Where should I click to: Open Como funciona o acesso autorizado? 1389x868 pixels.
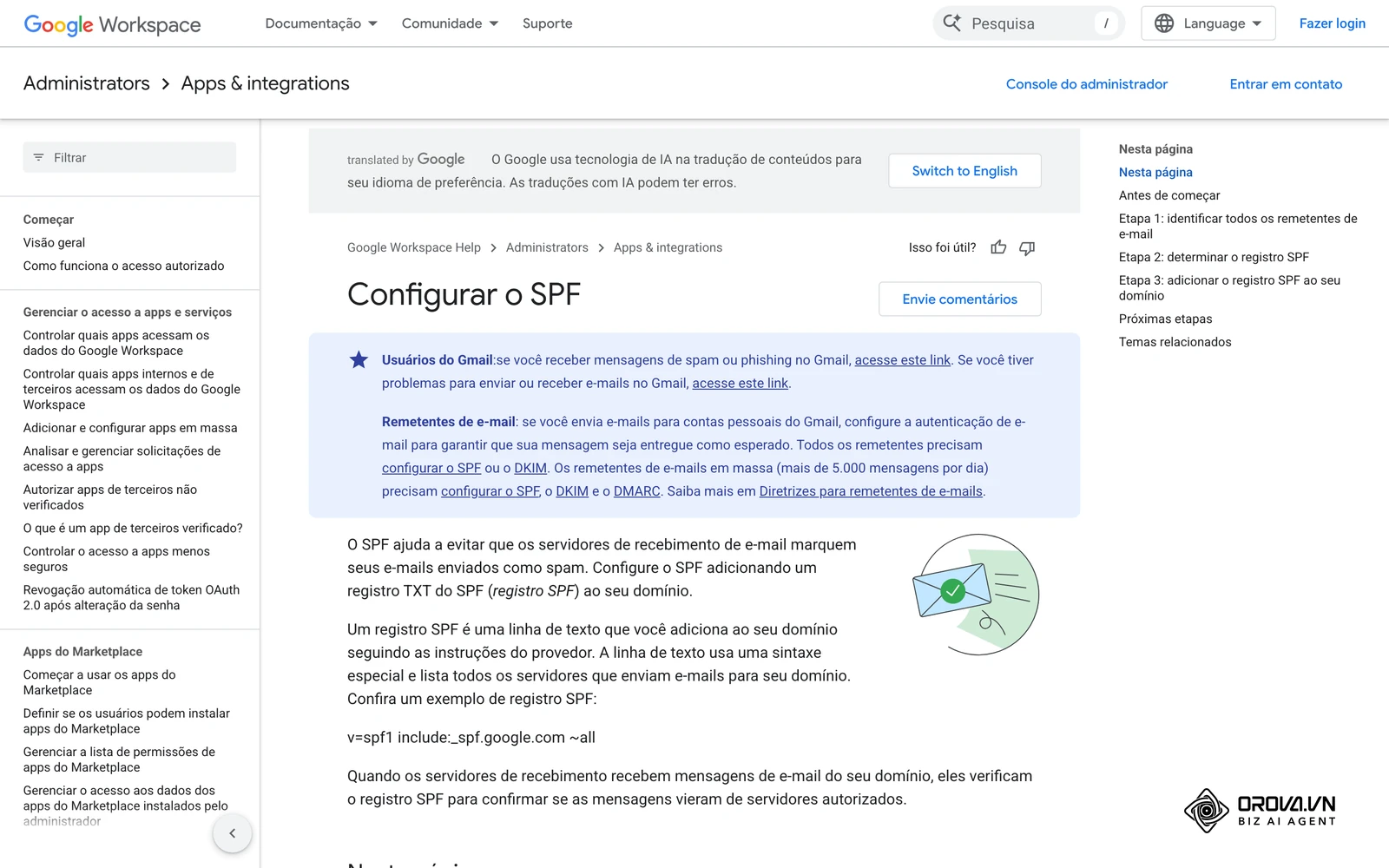(123, 266)
